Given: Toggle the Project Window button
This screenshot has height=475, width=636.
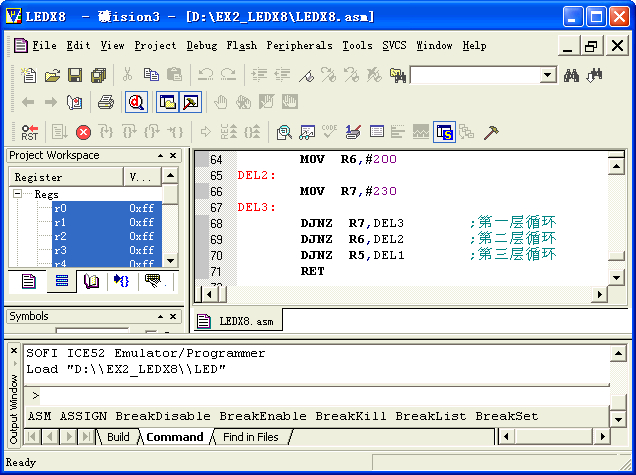Looking at the screenshot, I should 167,102.
